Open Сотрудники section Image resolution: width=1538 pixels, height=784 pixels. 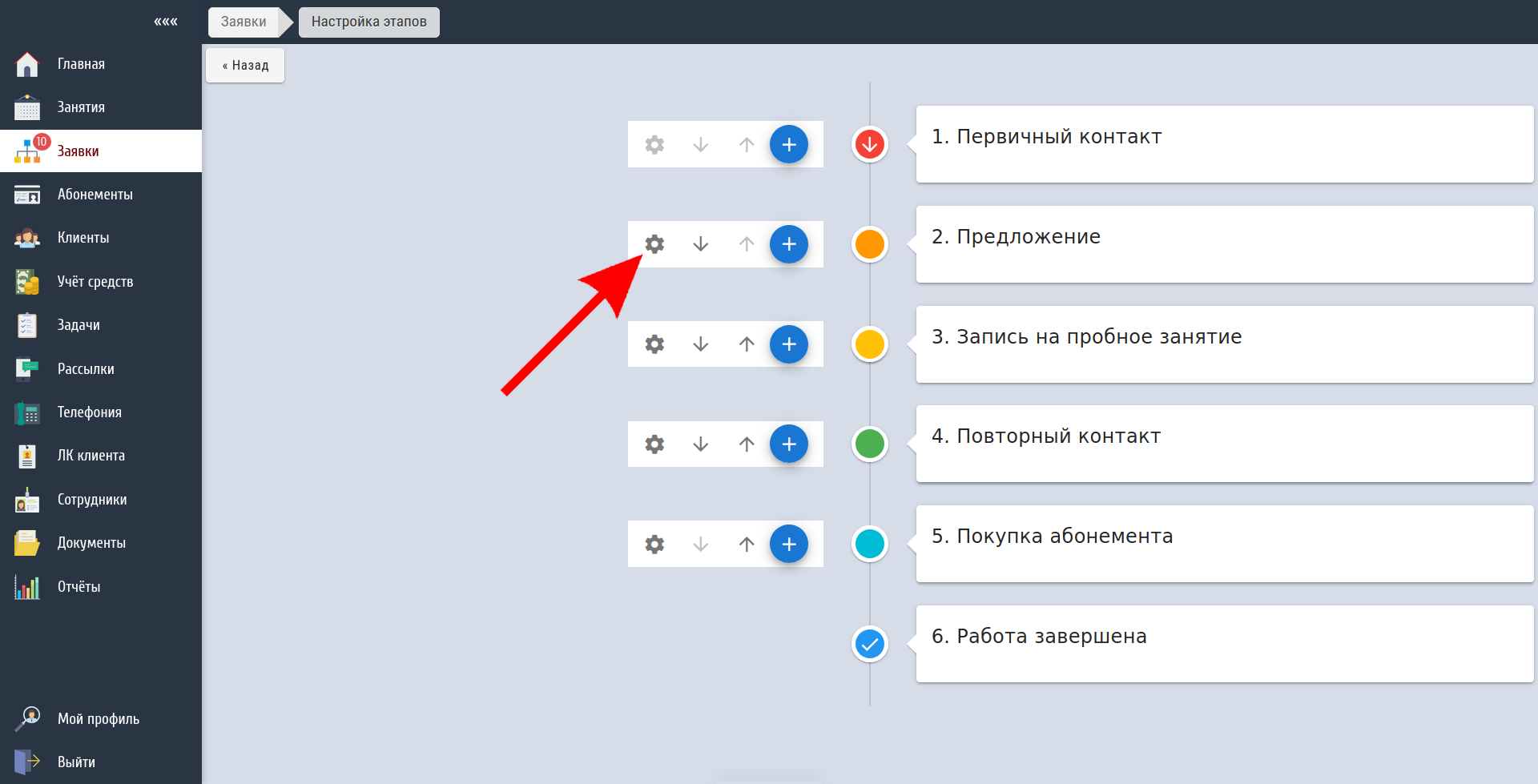[x=101, y=500]
